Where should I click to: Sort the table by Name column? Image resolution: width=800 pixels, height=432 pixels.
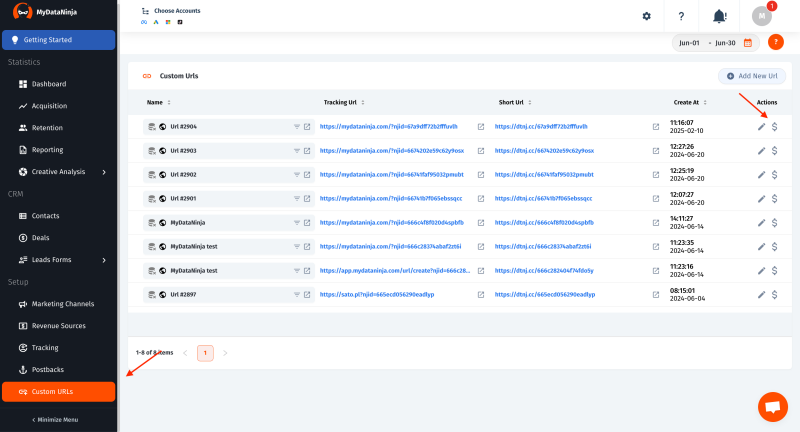tap(168, 102)
